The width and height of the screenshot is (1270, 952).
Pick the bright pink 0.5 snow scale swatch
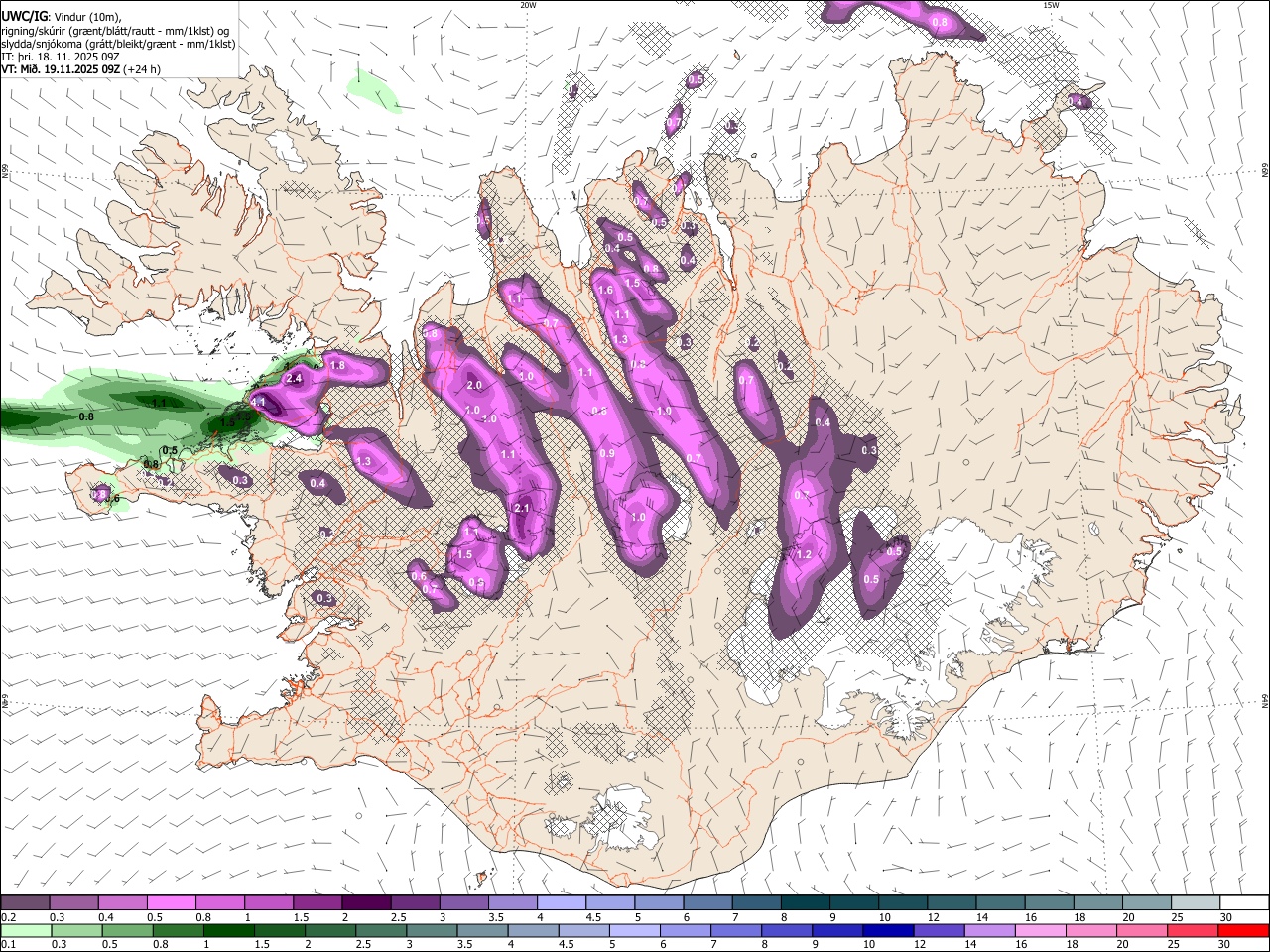point(171,903)
